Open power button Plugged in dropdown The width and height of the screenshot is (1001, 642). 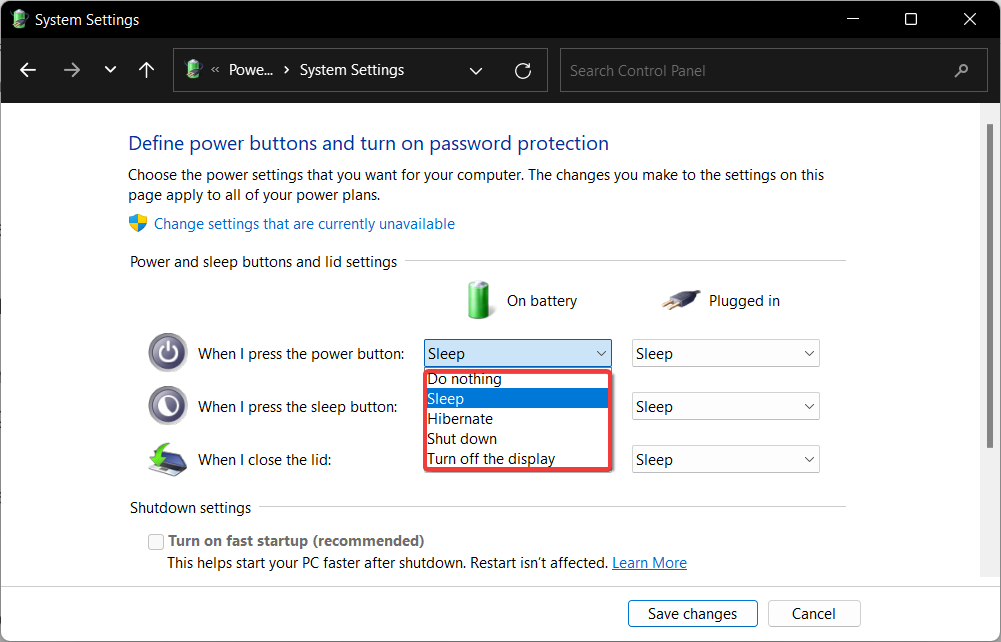coord(726,354)
